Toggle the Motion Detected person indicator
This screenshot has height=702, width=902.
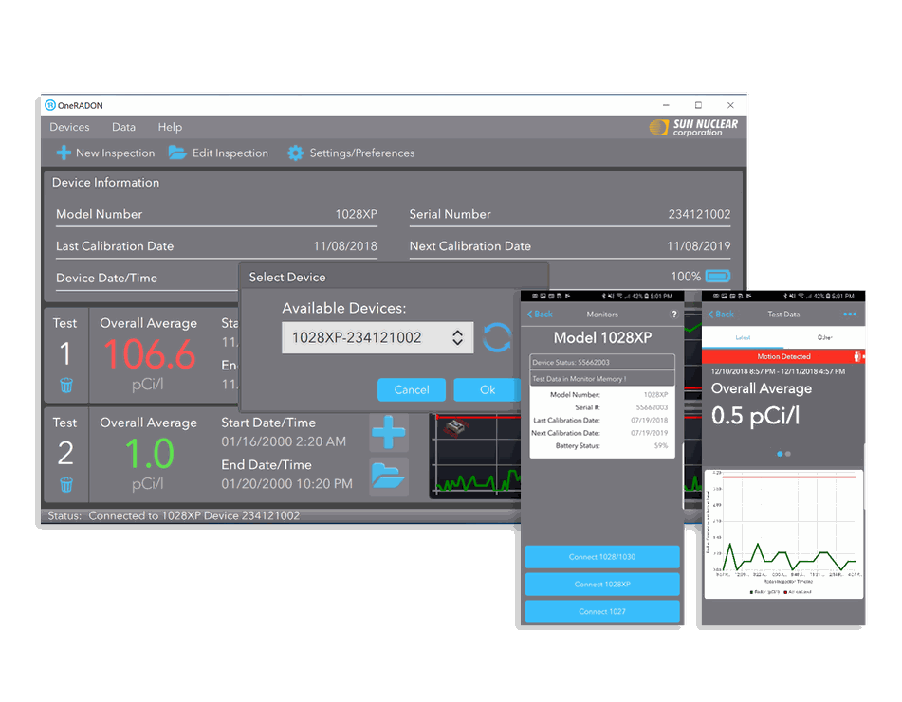click(855, 356)
